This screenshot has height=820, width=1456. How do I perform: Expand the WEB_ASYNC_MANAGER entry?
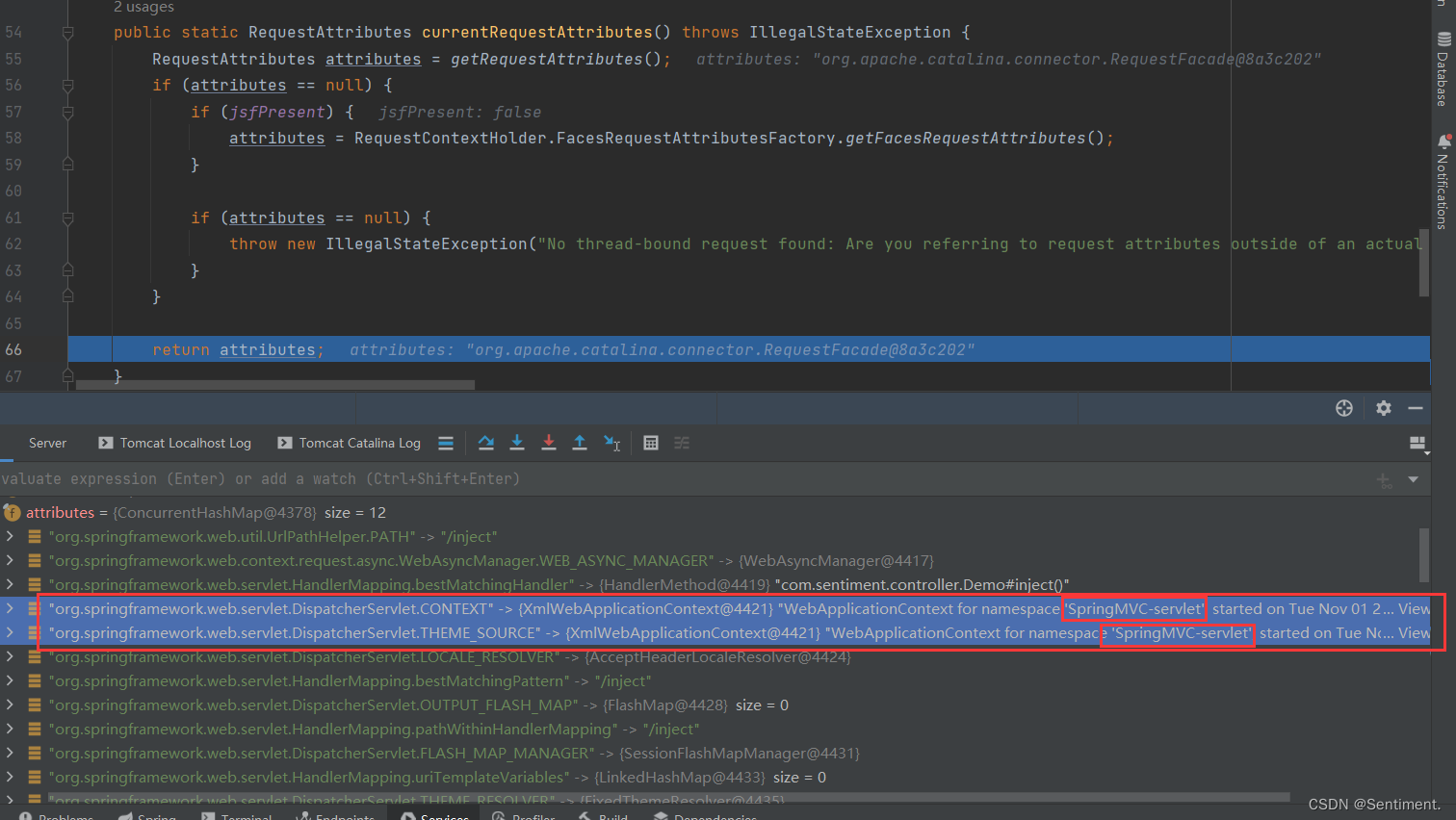point(10,561)
